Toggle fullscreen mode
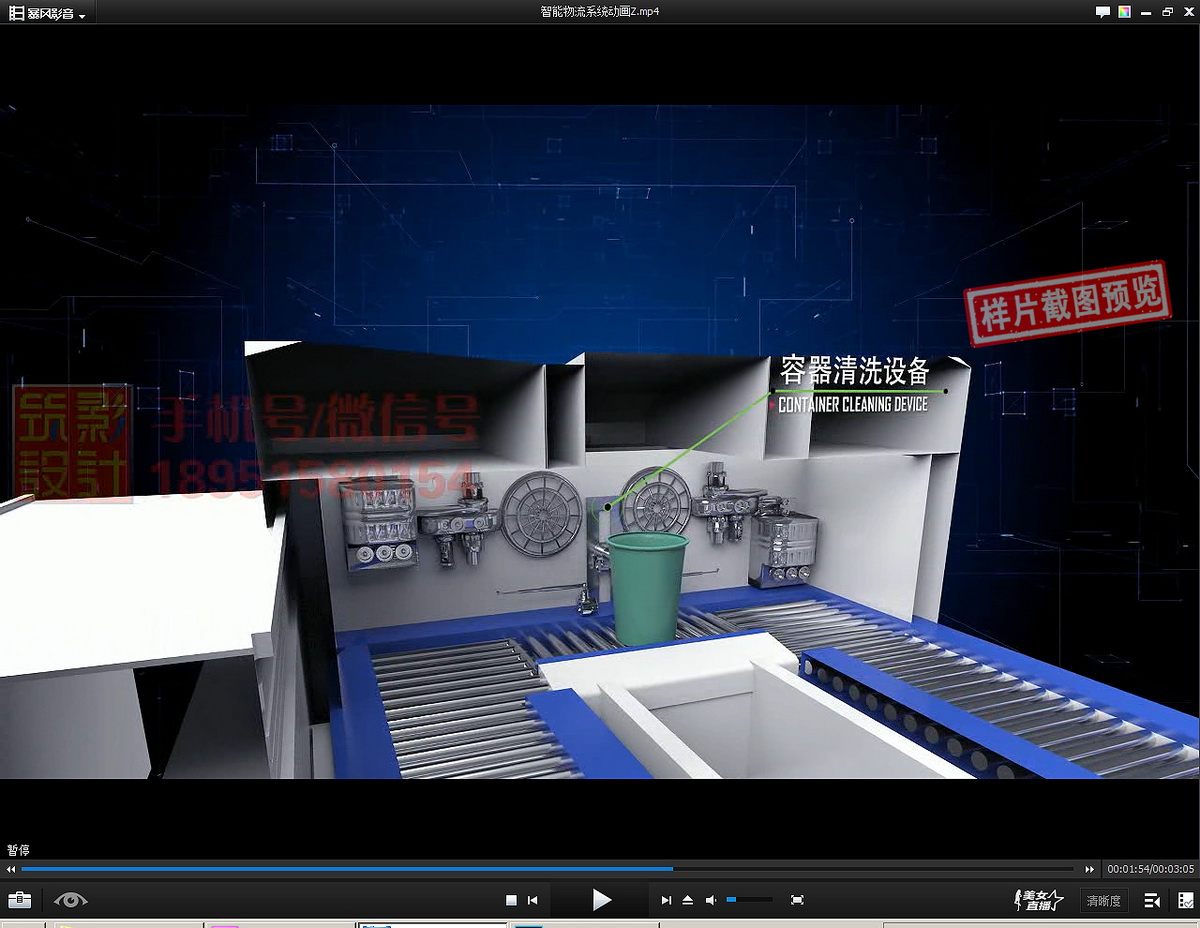The height and width of the screenshot is (928, 1200). coord(797,900)
